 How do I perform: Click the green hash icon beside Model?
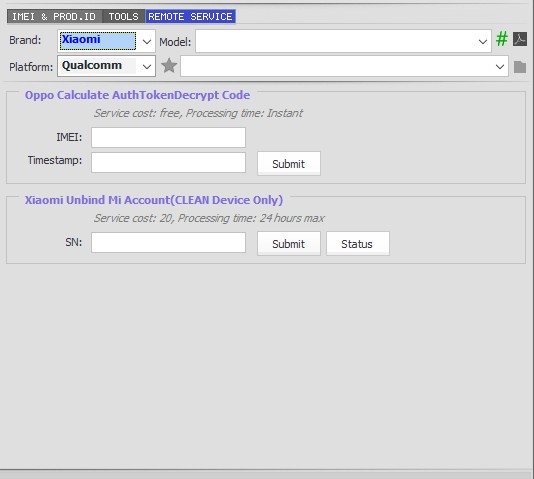[502, 39]
